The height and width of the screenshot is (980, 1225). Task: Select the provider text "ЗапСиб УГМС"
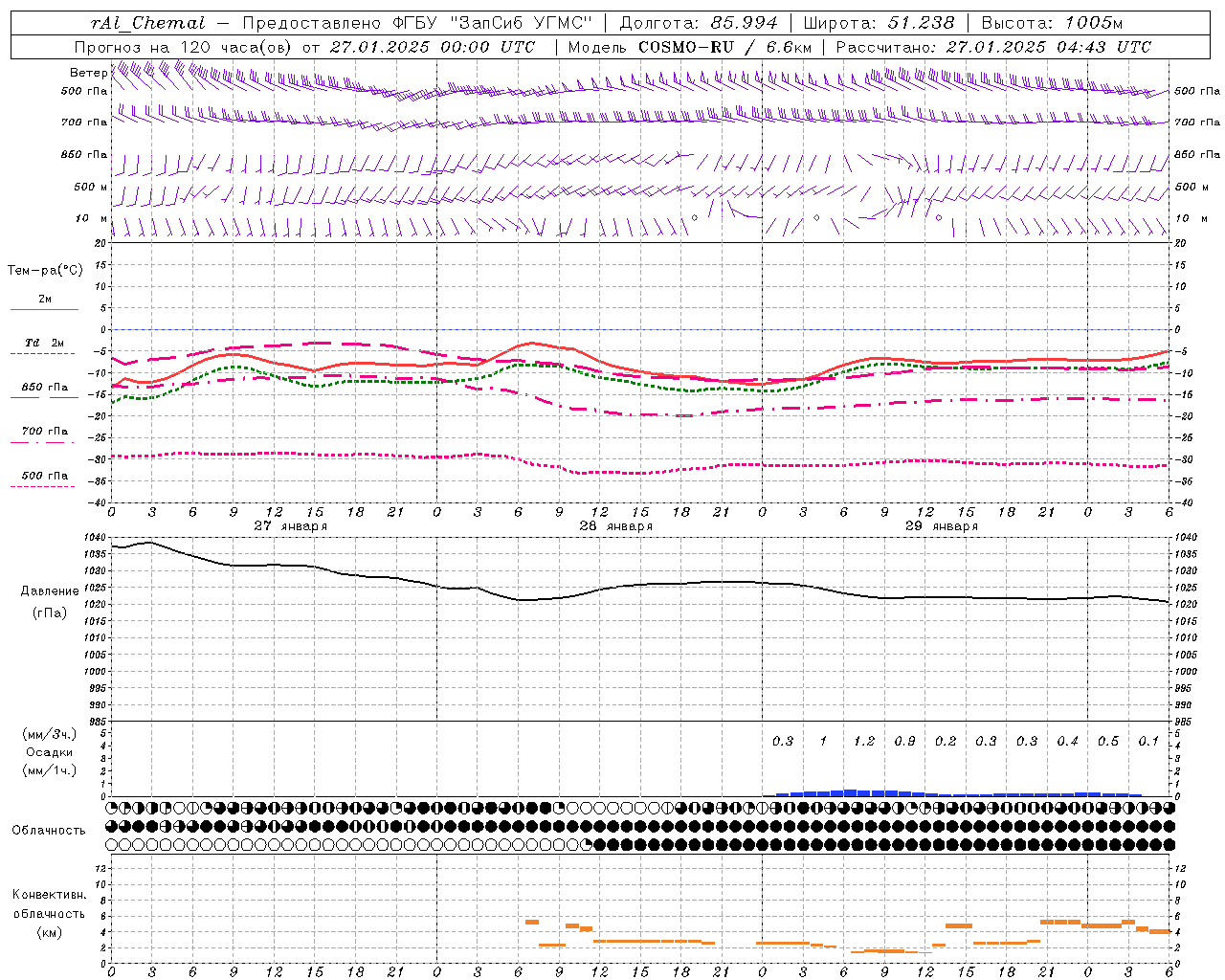(x=520, y=23)
